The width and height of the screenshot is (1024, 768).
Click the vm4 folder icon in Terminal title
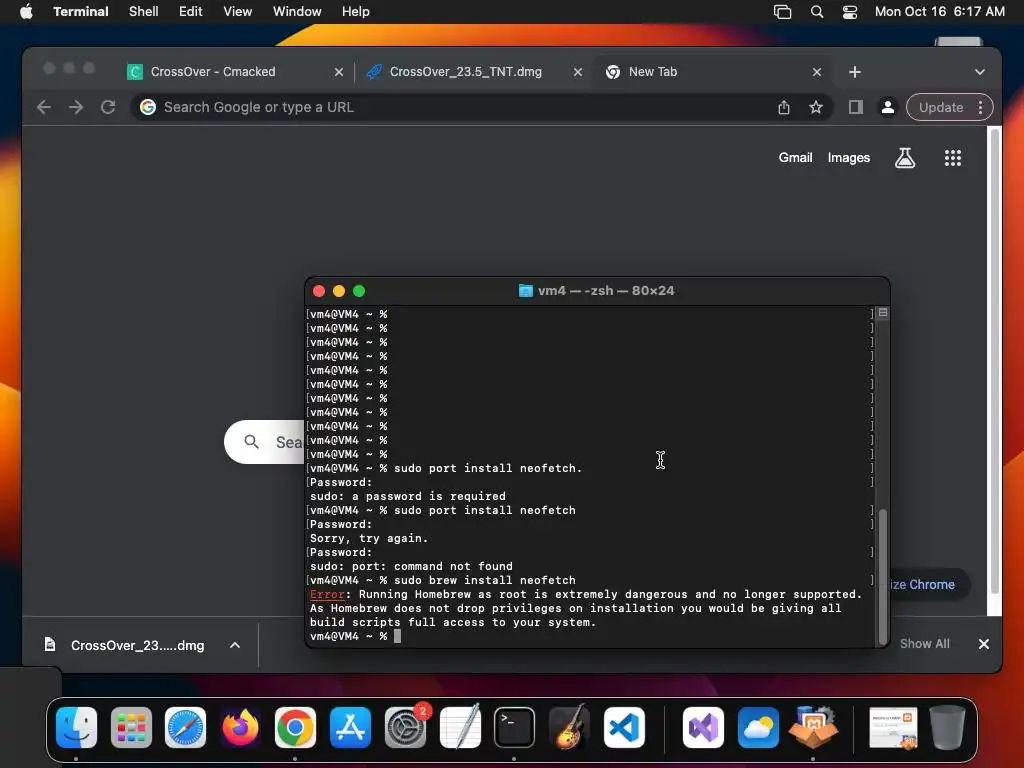[525, 291]
